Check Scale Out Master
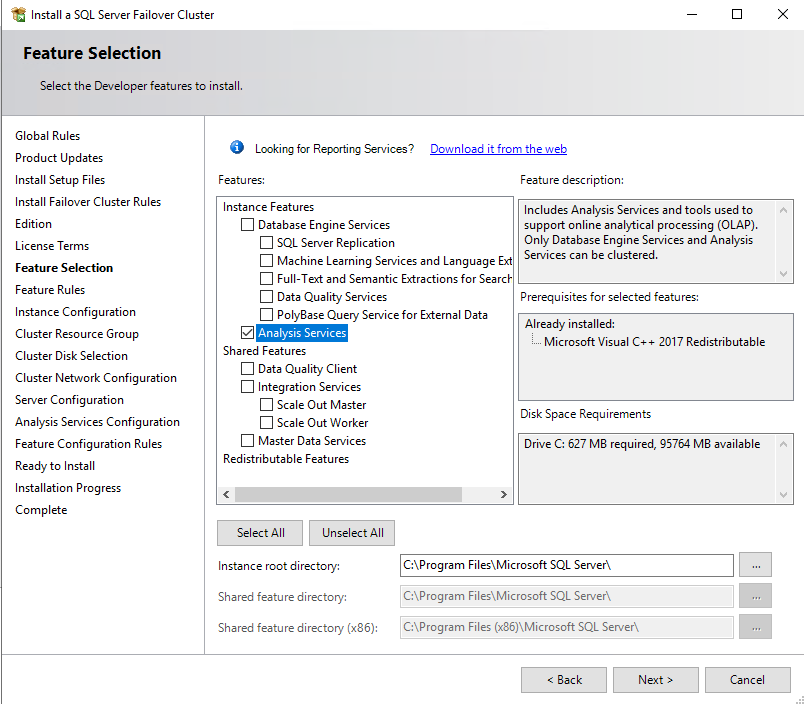 point(266,405)
